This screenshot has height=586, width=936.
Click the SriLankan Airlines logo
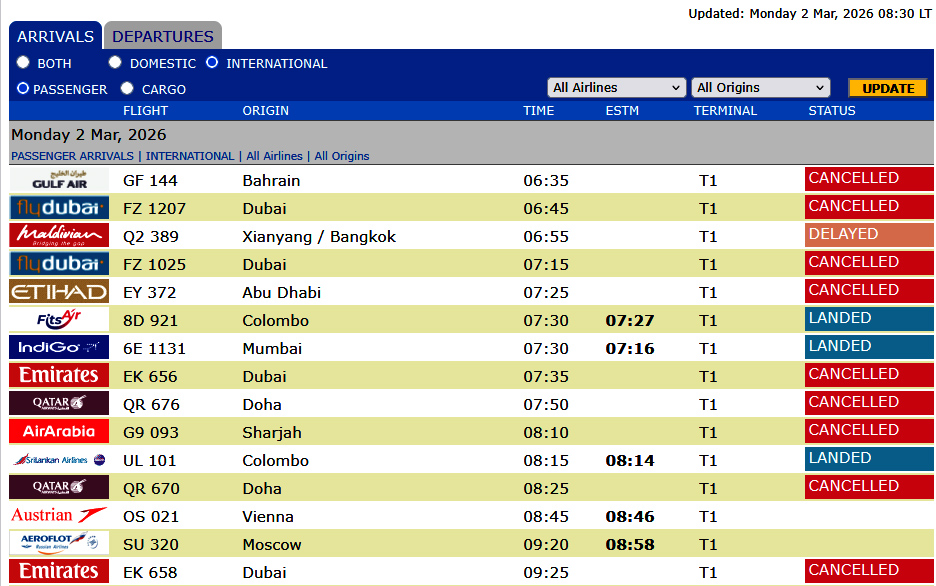point(59,460)
